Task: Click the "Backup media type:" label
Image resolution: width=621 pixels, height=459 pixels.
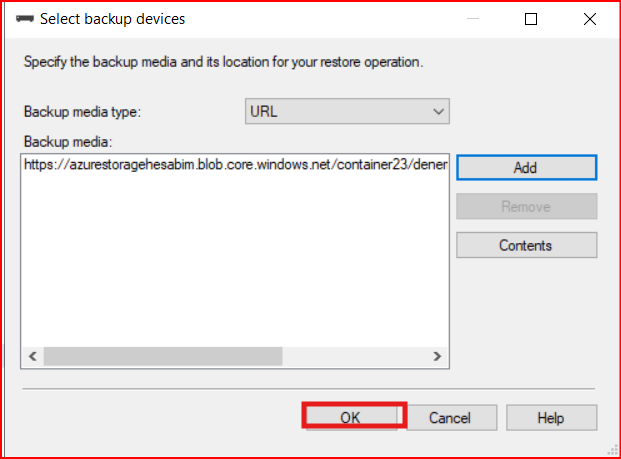Action: point(82,112)
